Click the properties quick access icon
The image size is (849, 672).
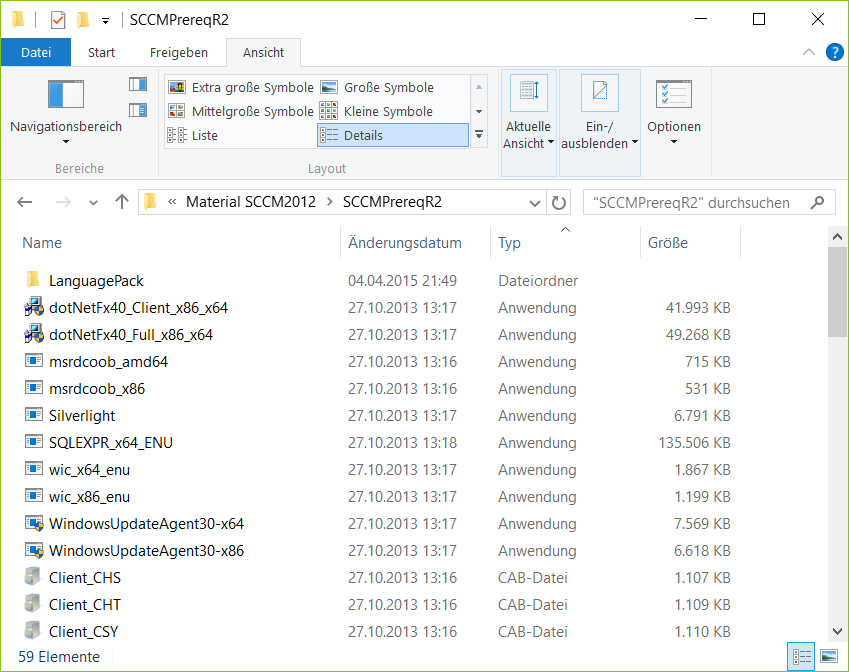tap(57, 21)
